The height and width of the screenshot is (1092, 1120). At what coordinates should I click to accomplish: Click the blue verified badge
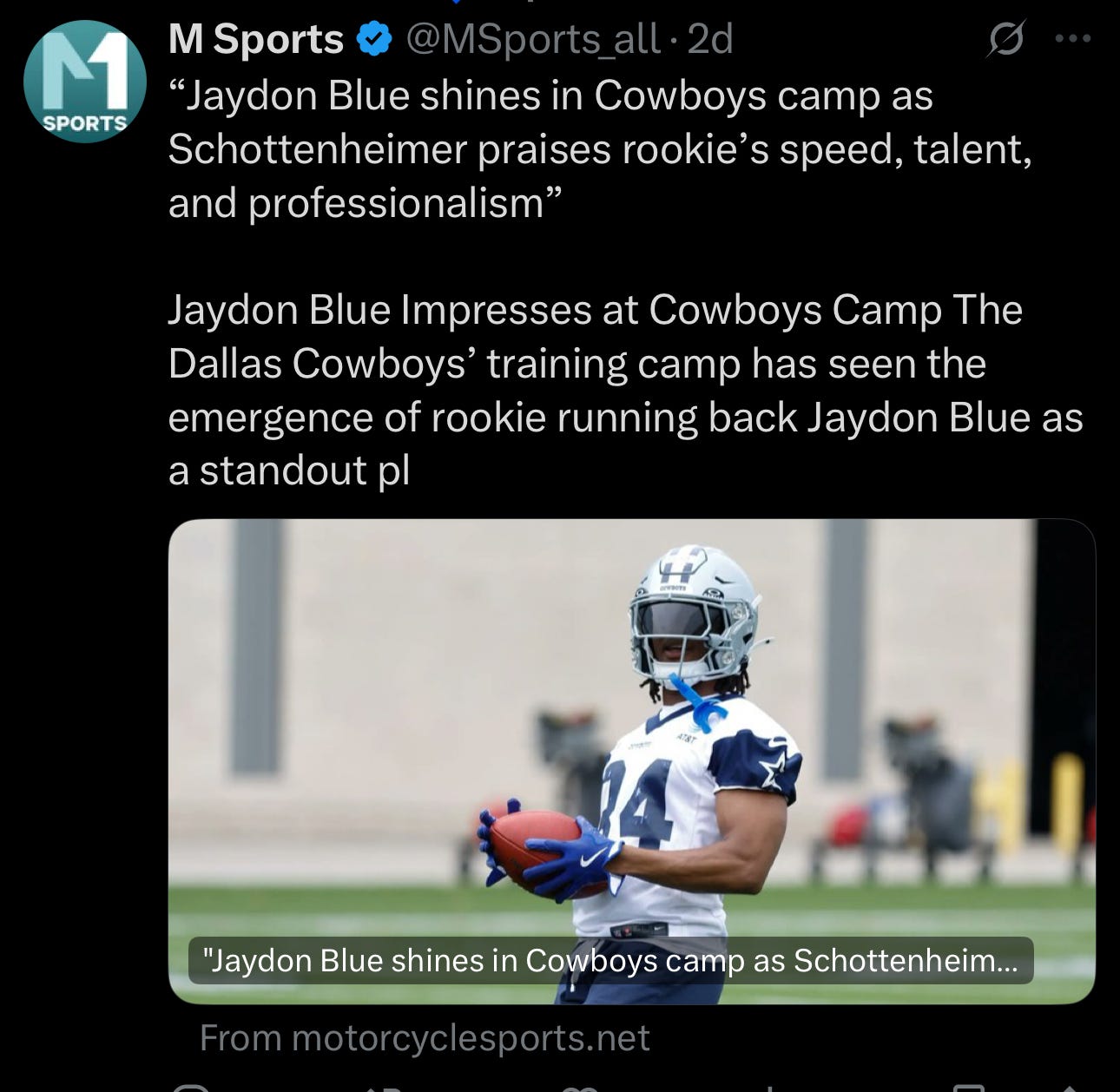tap(374, 40)
